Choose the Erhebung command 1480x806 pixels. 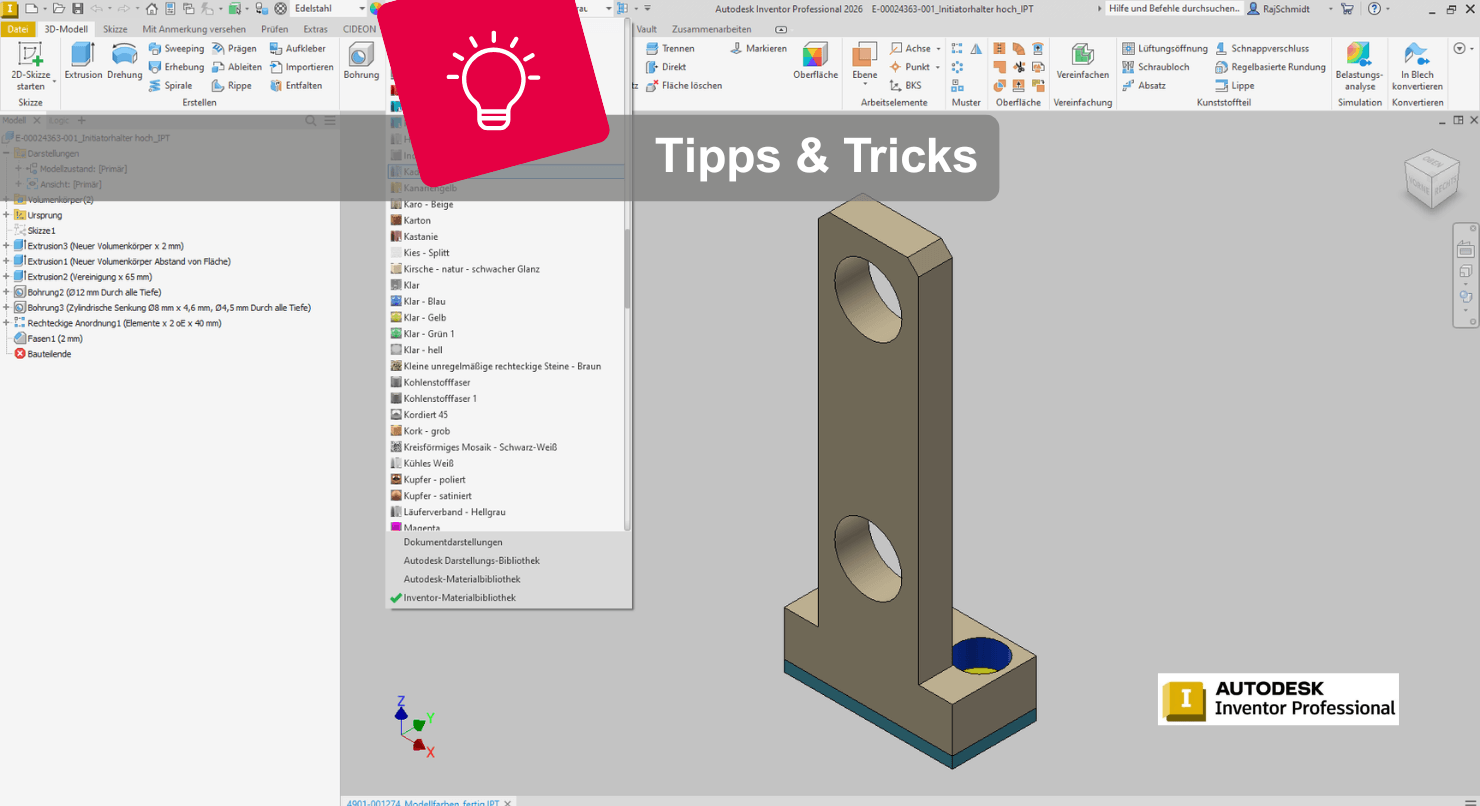(x=176, y=67)
